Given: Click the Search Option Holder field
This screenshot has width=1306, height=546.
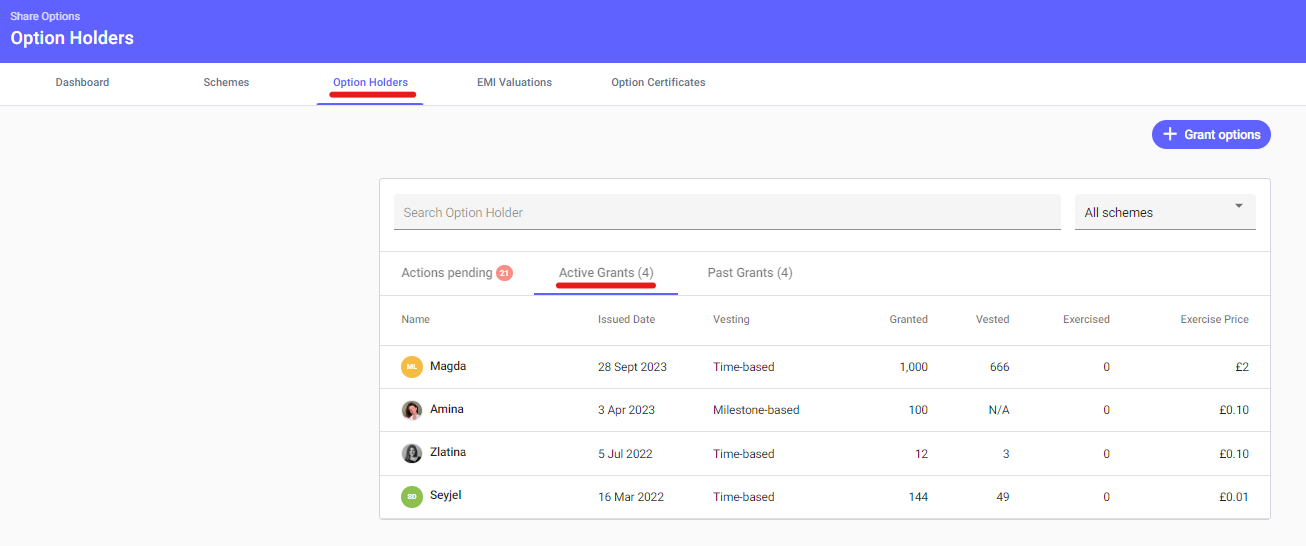Looking at the screenshot, I should 727,212.
